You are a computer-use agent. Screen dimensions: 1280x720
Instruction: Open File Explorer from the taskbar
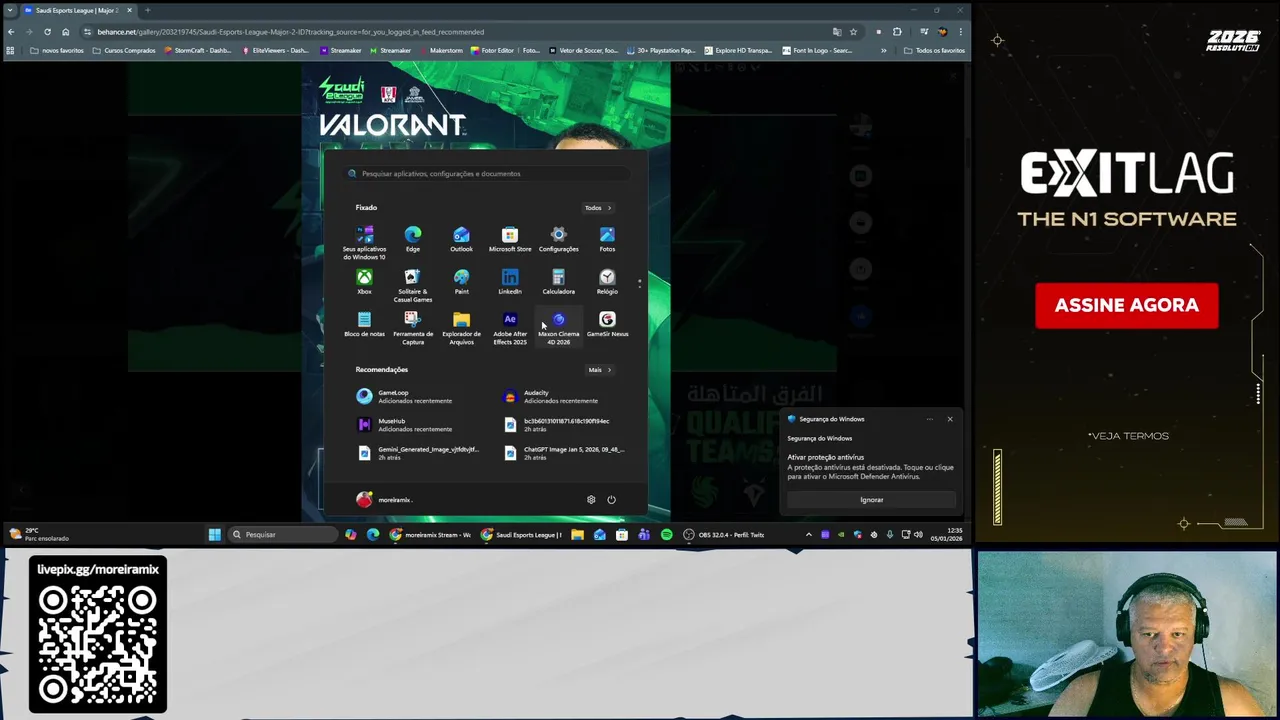coord(577,535)
